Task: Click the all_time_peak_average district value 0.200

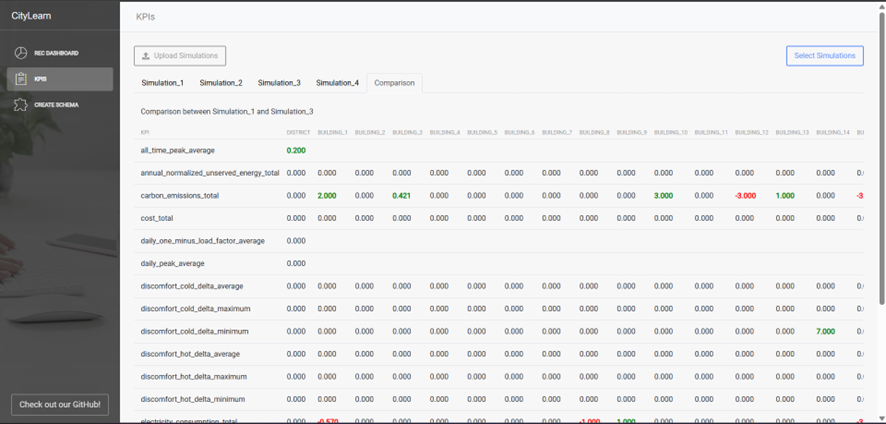Action: point(296,150)
